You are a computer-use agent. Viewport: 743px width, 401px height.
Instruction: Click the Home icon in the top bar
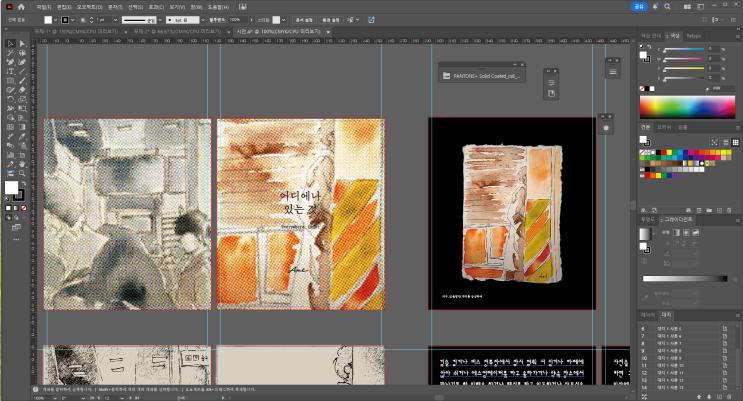point(21,7)
